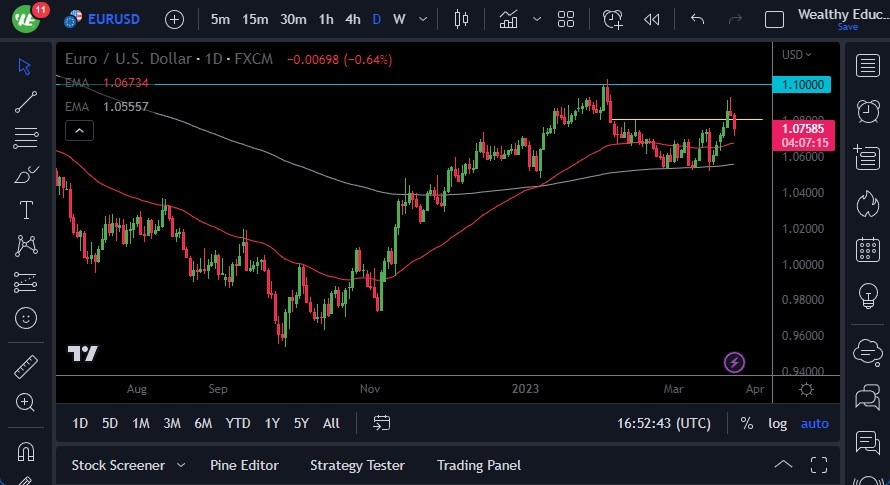Expand the time interval dropdown arrow
This screenshot has width=890, height=485.
click(x=425, y=19)
